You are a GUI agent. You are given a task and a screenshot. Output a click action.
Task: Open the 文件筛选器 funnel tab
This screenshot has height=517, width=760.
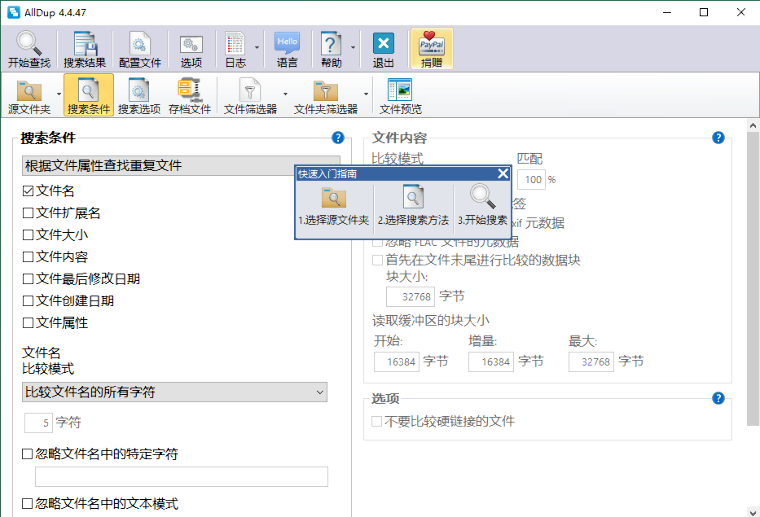pyautogui.click(x=250, y=95)
